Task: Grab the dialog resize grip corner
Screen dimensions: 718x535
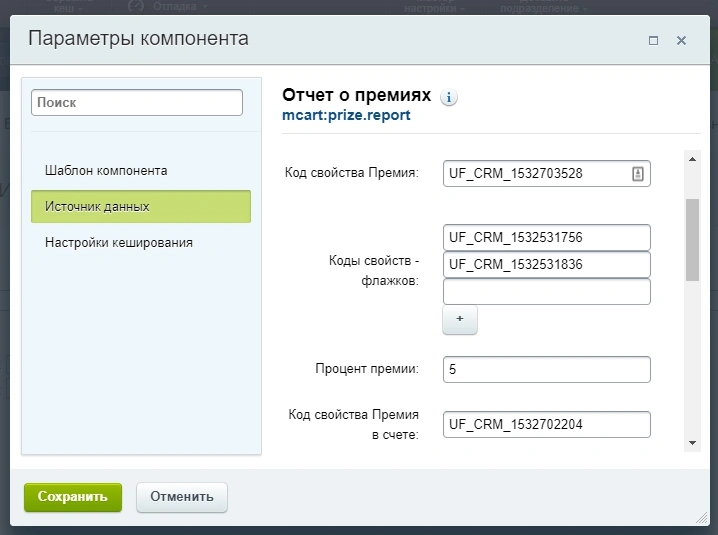Action: pyautogui.click(x=702, y=518)
